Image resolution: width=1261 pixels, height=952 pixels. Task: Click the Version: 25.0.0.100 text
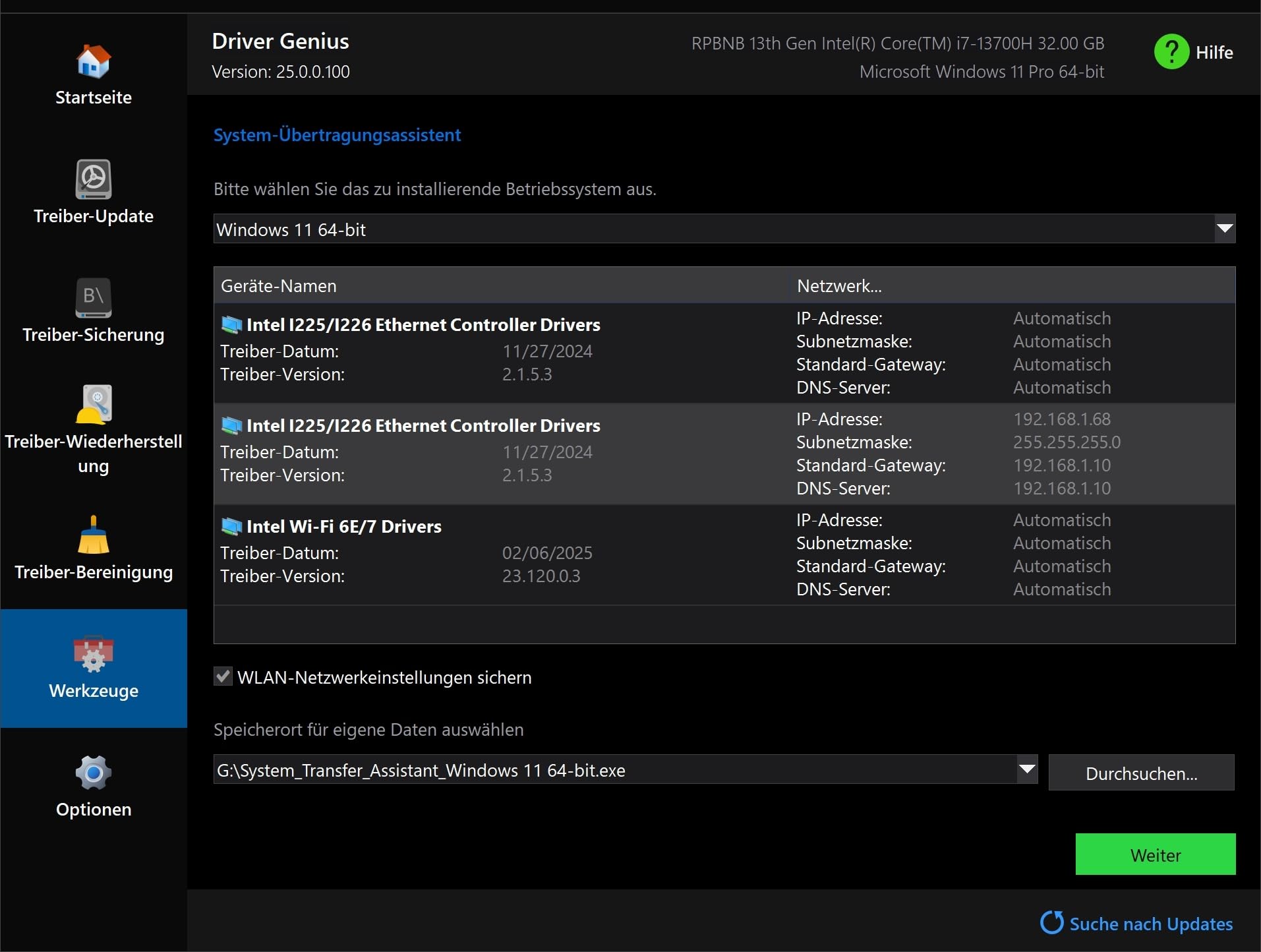click(x=281, y=72)
